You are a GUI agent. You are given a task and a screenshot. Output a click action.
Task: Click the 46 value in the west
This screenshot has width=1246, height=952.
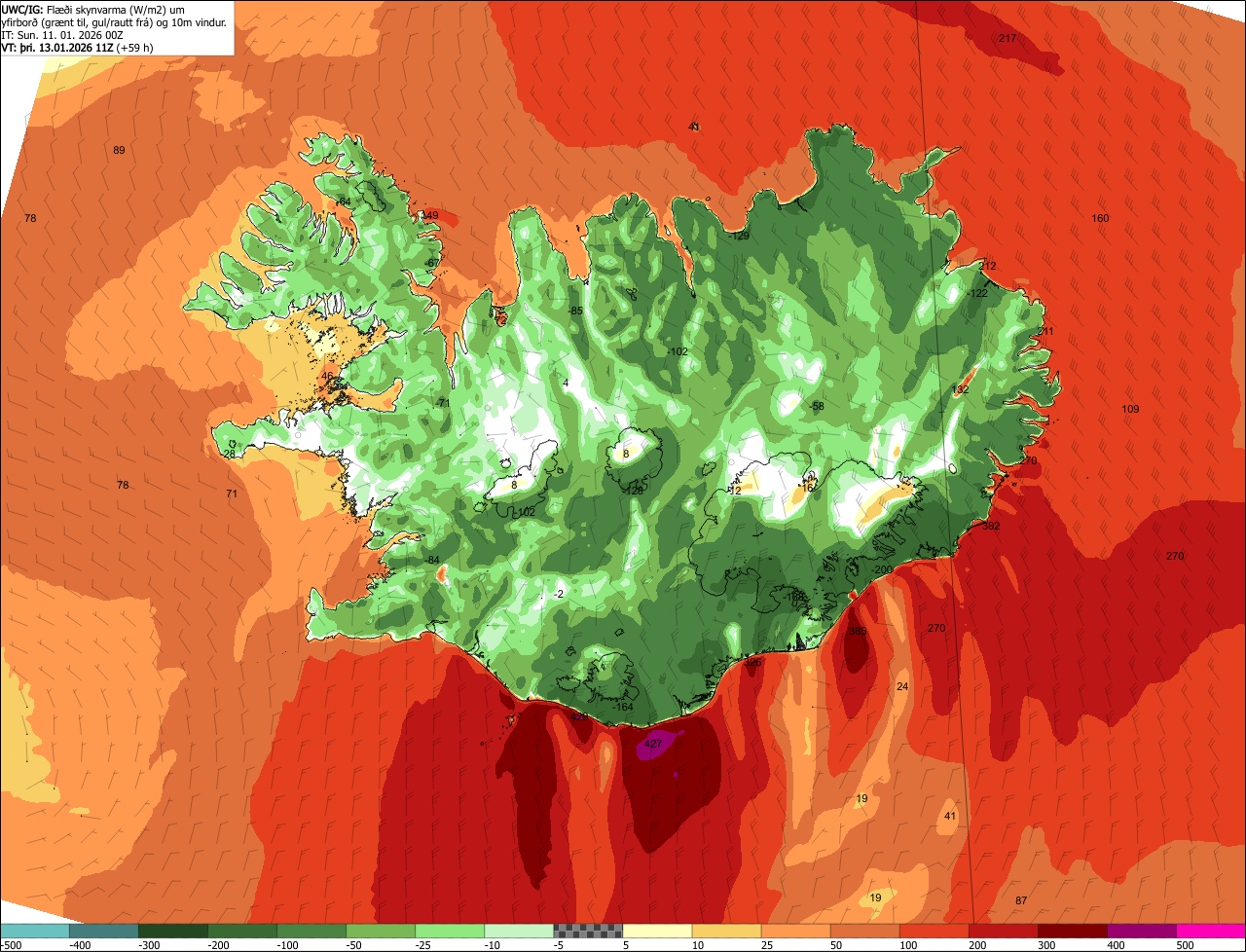tap(327, 377)
